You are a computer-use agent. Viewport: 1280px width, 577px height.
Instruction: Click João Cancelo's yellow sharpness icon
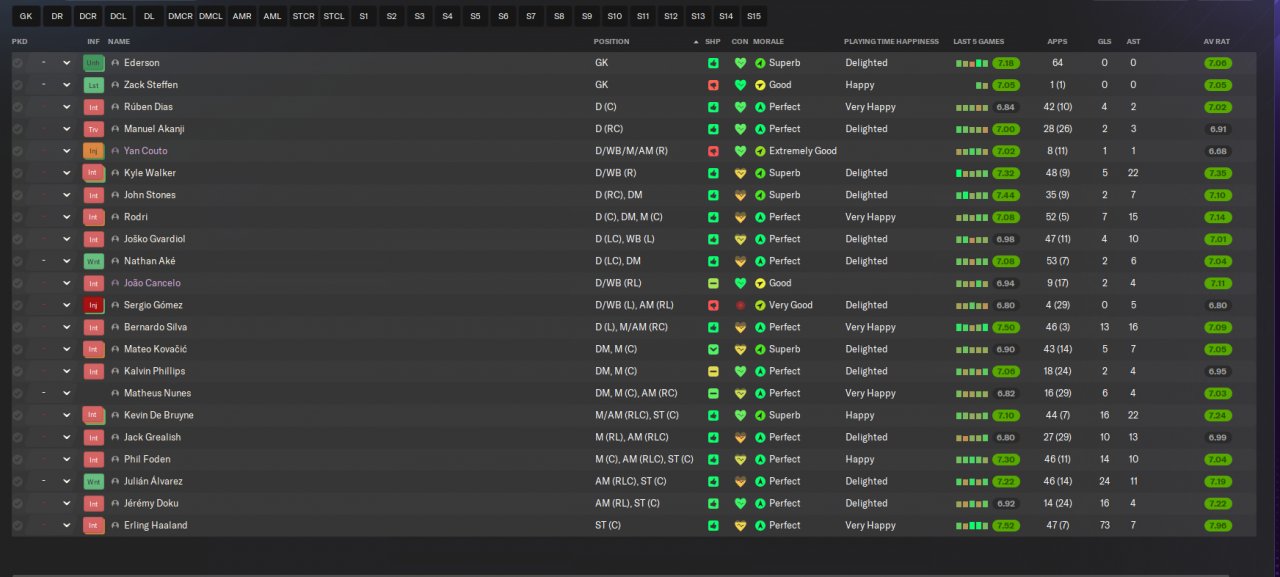713,283
